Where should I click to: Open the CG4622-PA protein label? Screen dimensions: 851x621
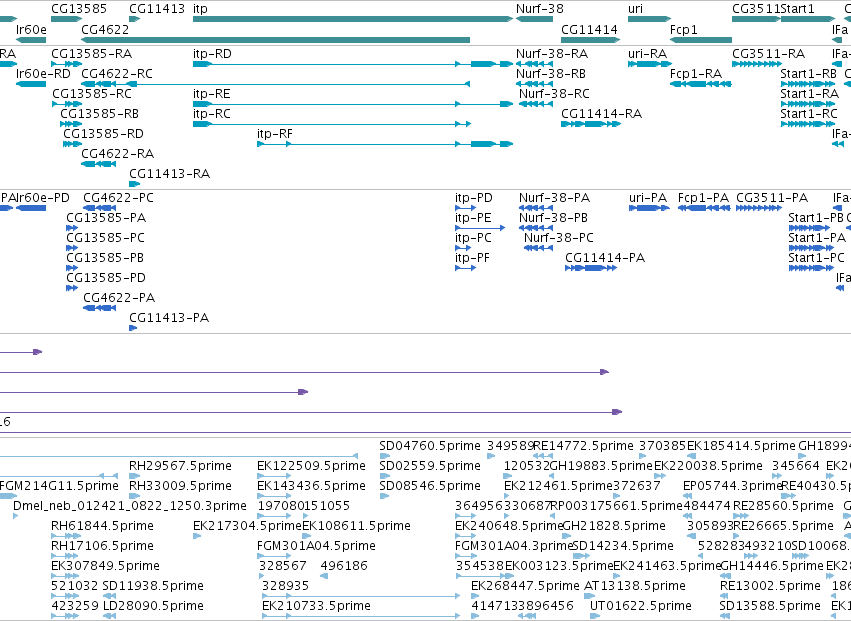click(x=119, y=299)
